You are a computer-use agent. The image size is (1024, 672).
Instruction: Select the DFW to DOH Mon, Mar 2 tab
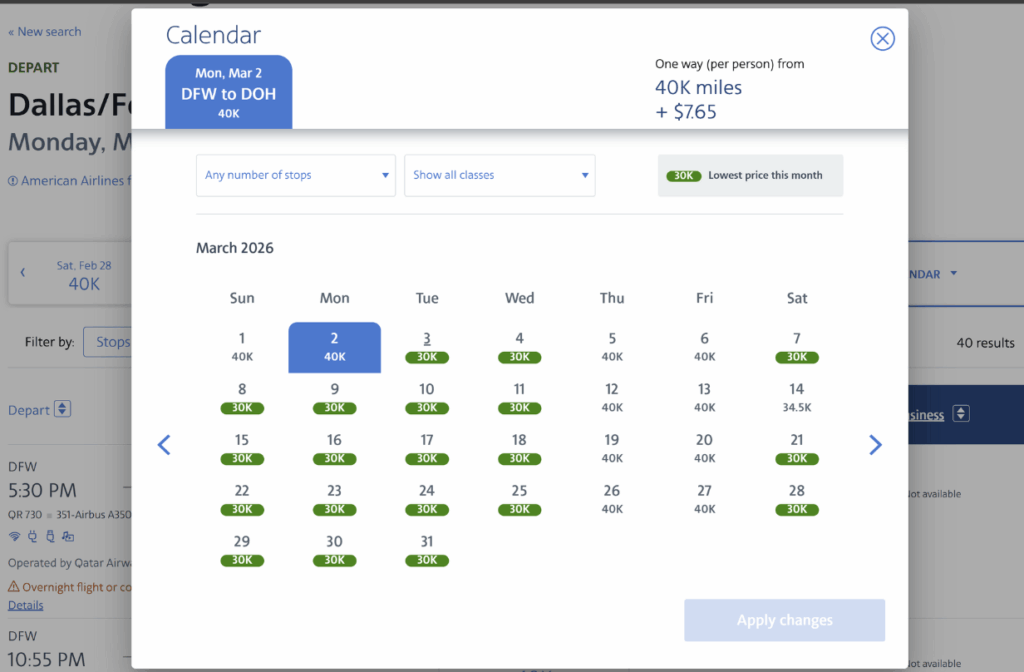pos(228,93)
